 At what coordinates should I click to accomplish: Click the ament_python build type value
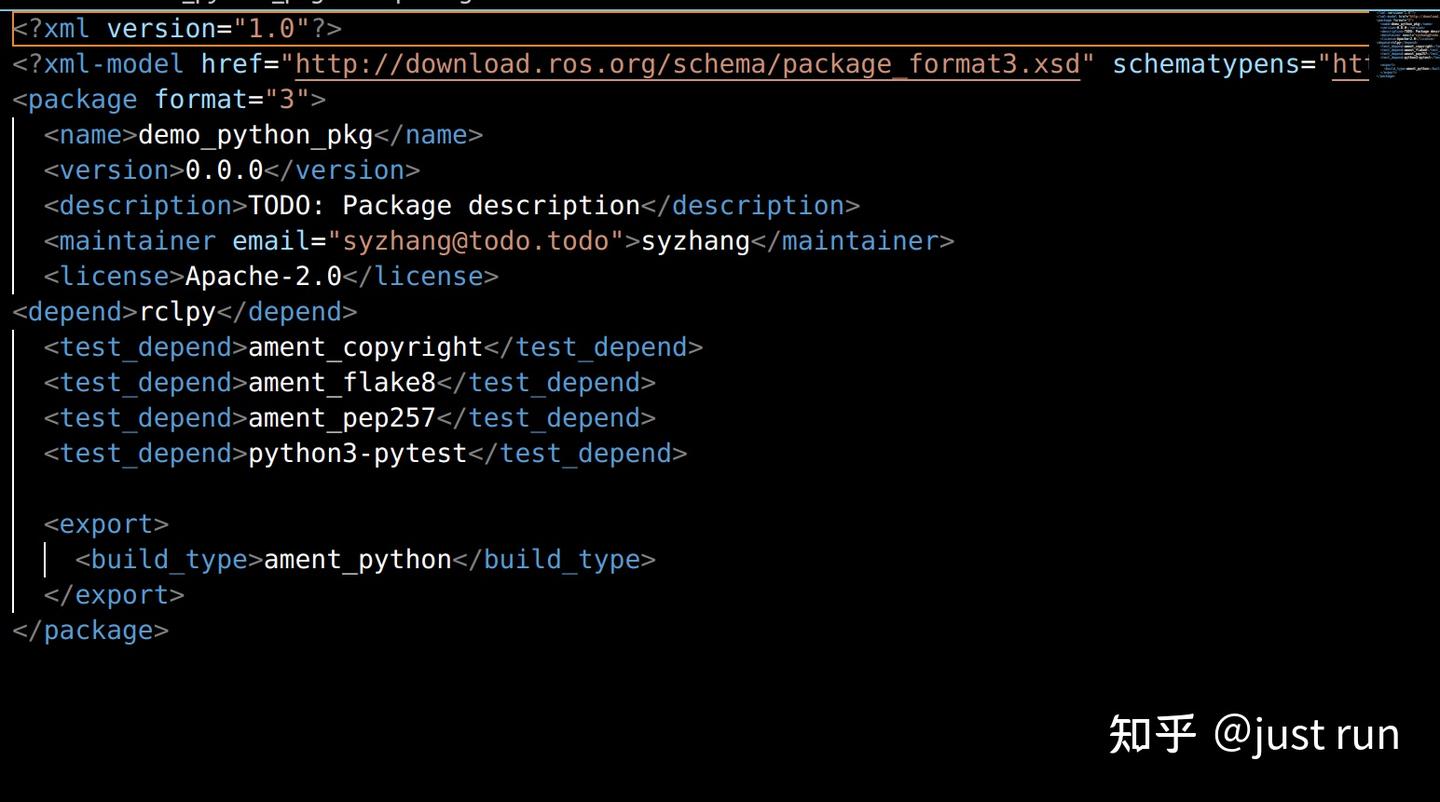tap(357, 560)
